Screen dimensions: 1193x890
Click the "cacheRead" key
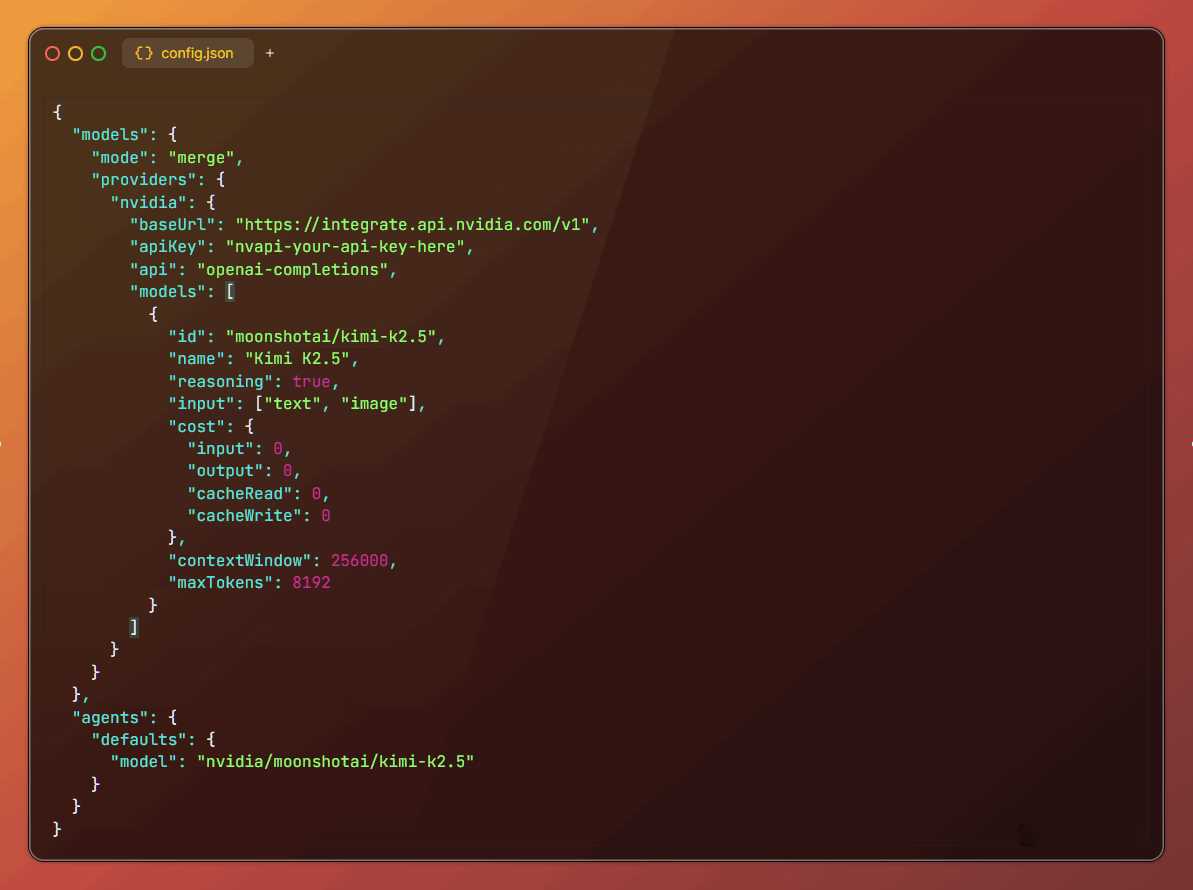click(x=240, y=493)
